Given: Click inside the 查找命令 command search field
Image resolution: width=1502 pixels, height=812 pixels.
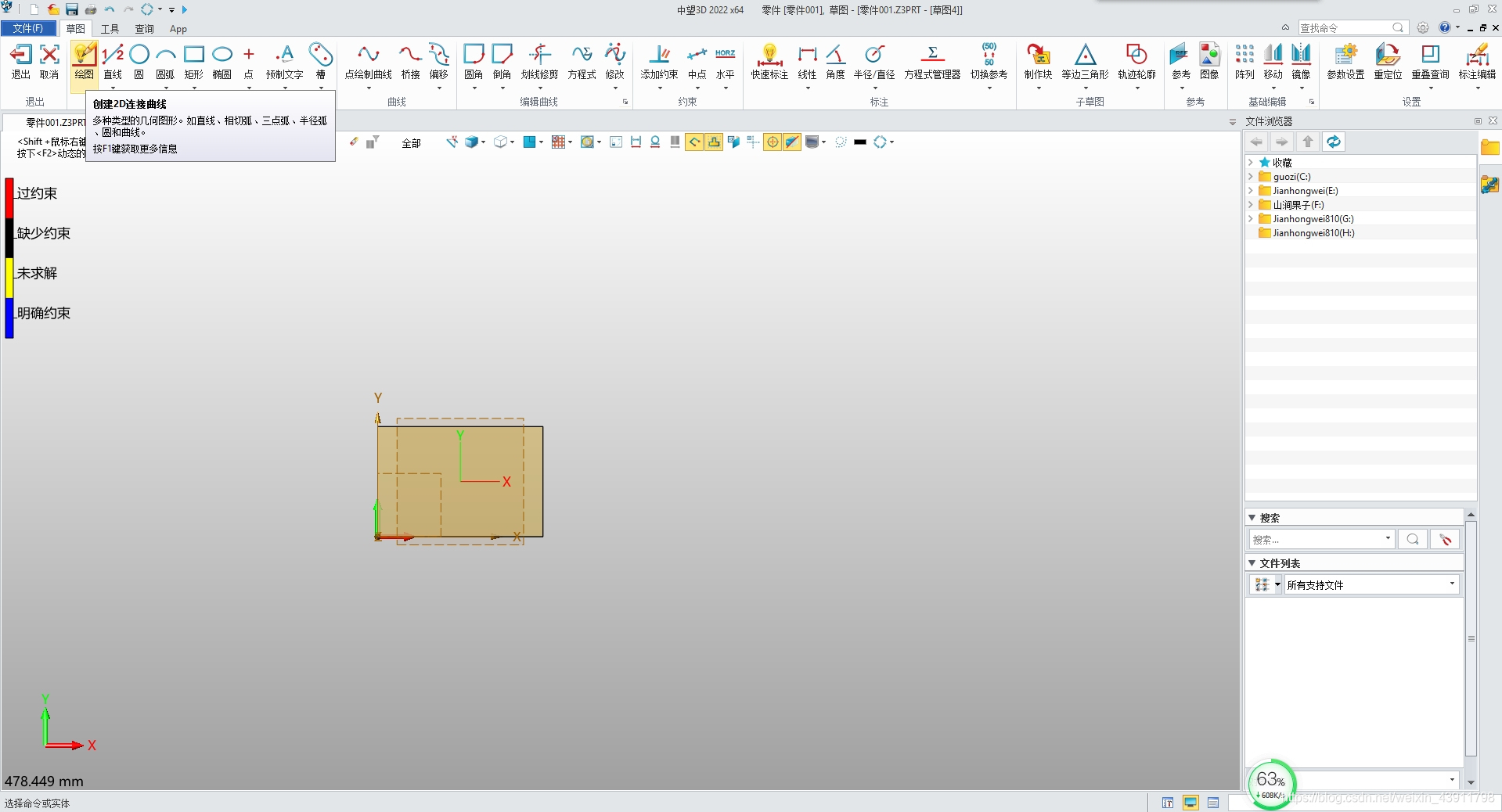Looking at the screenshot, I should (1353, 28).
